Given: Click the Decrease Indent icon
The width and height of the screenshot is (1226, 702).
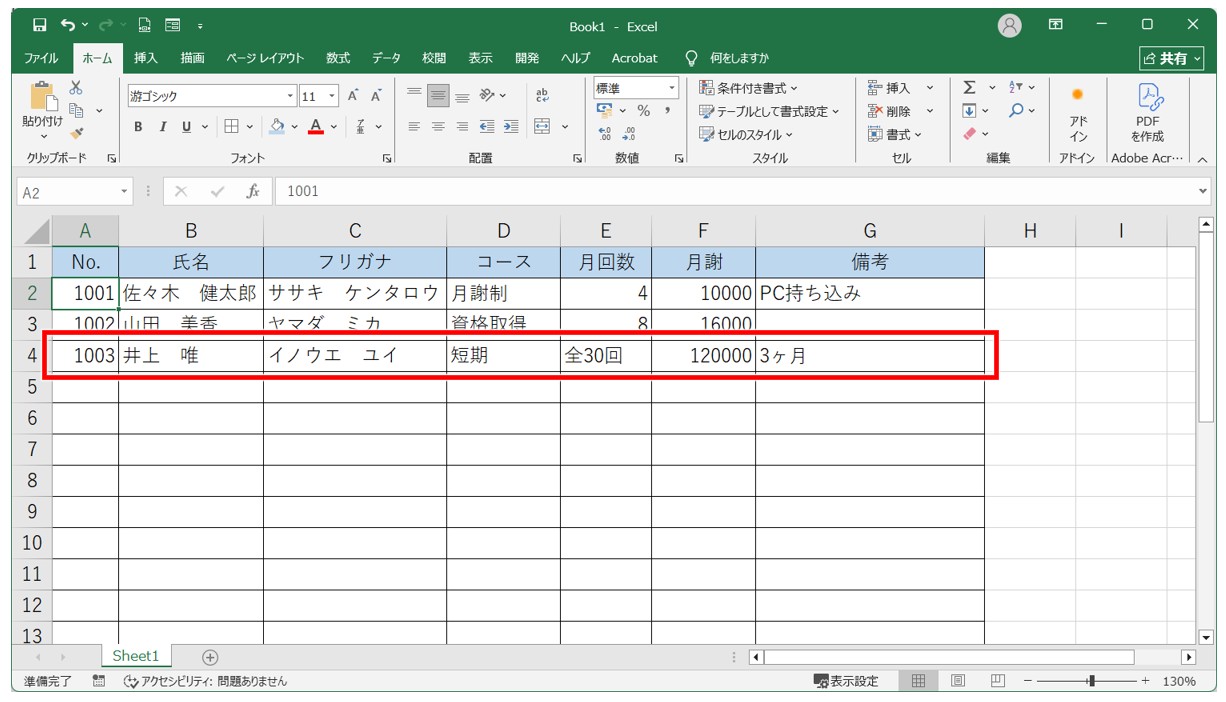Looking at the screenshot, I should [487, 127].
